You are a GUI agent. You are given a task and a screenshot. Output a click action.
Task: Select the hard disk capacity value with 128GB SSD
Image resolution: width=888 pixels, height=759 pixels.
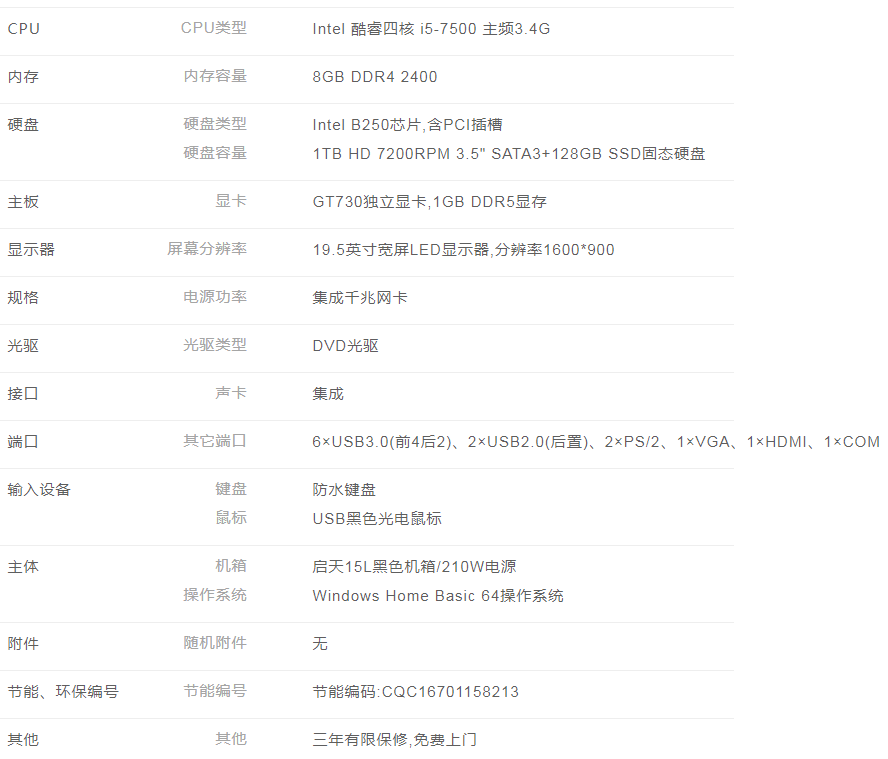point(509,154)
